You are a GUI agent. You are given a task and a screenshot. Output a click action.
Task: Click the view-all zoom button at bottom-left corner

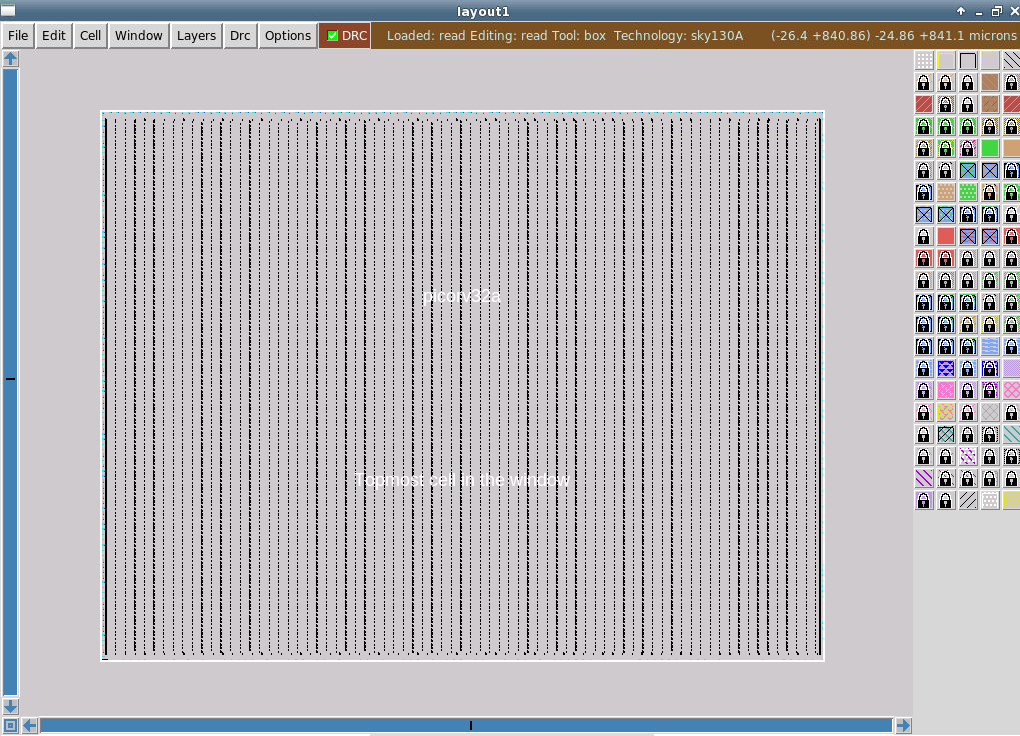(10, 725)
